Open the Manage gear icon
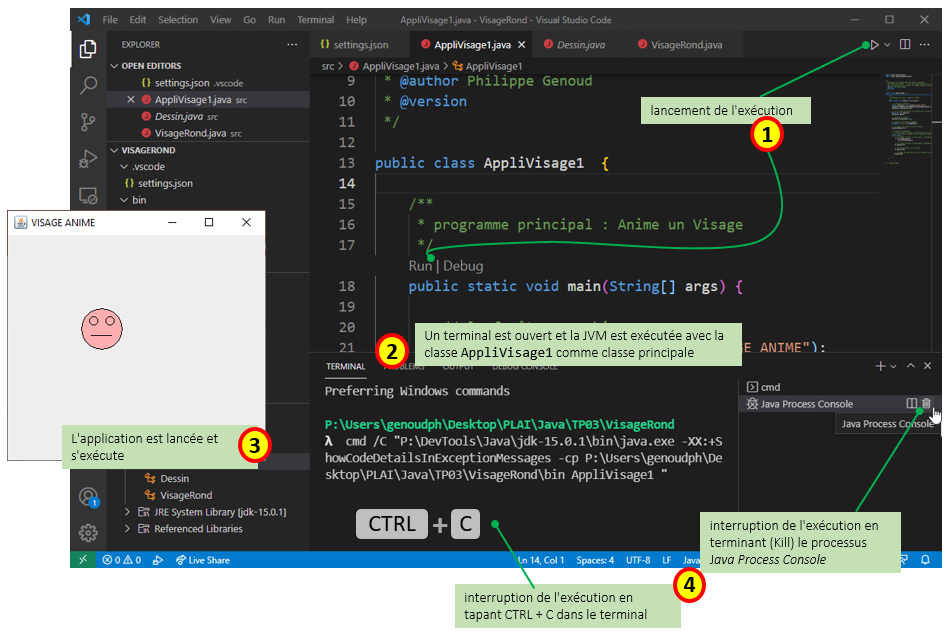The image size is (948, 634). pos(88,532)
